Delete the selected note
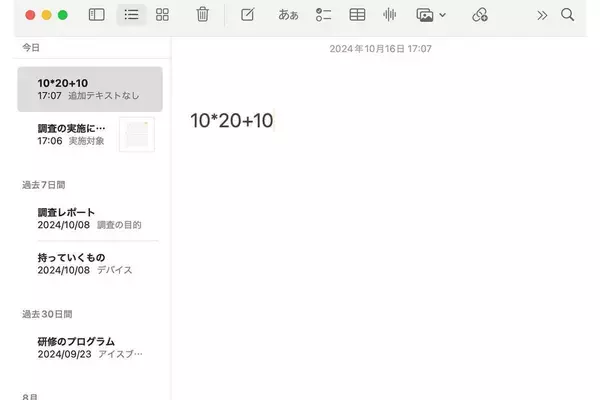The width and height of the screenshot is (600, 400). [203, 15]
